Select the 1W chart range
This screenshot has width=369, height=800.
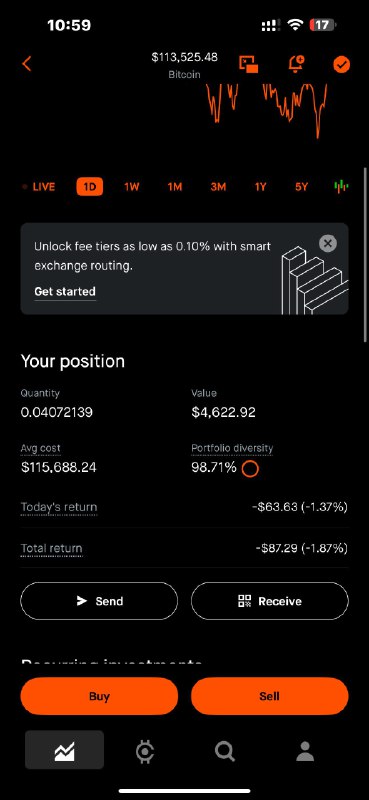[x=132, y=187]
